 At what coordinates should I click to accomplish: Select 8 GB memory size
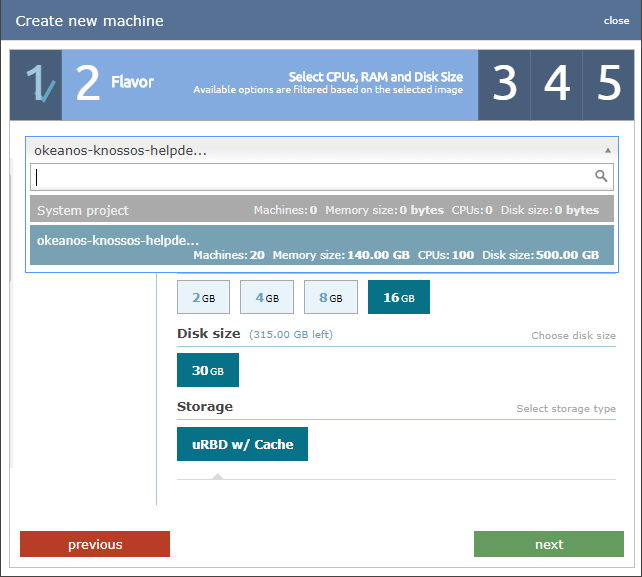(x=330, y=298)
